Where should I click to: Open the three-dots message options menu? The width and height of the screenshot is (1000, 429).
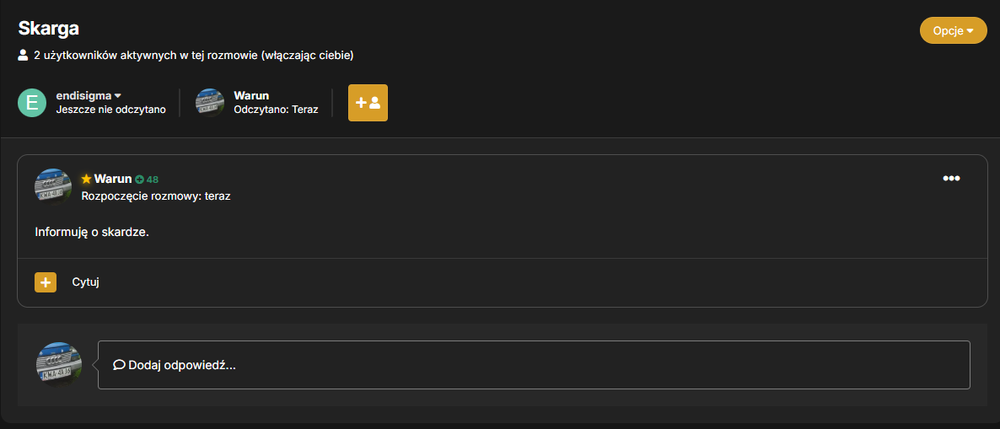(x=951, y=178)
